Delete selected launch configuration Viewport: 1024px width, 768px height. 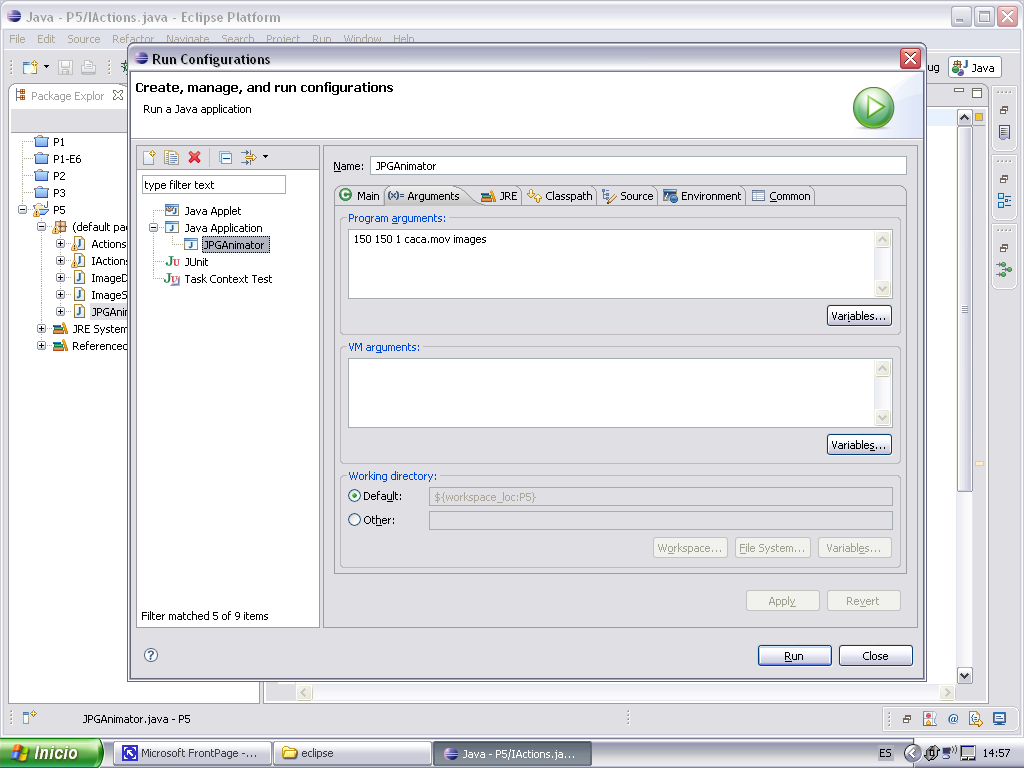[195, 157]
